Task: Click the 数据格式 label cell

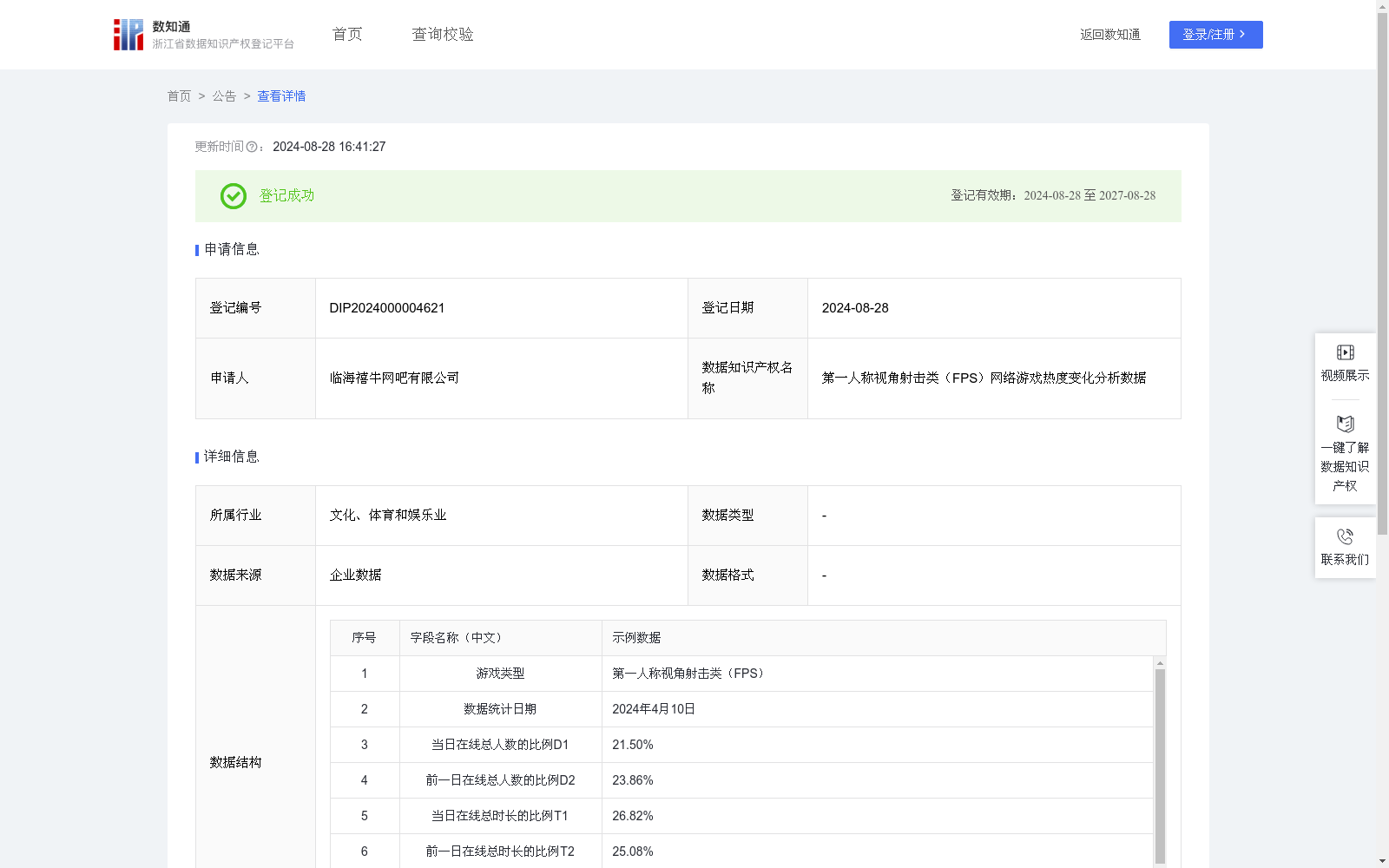Action: point(747,575)
